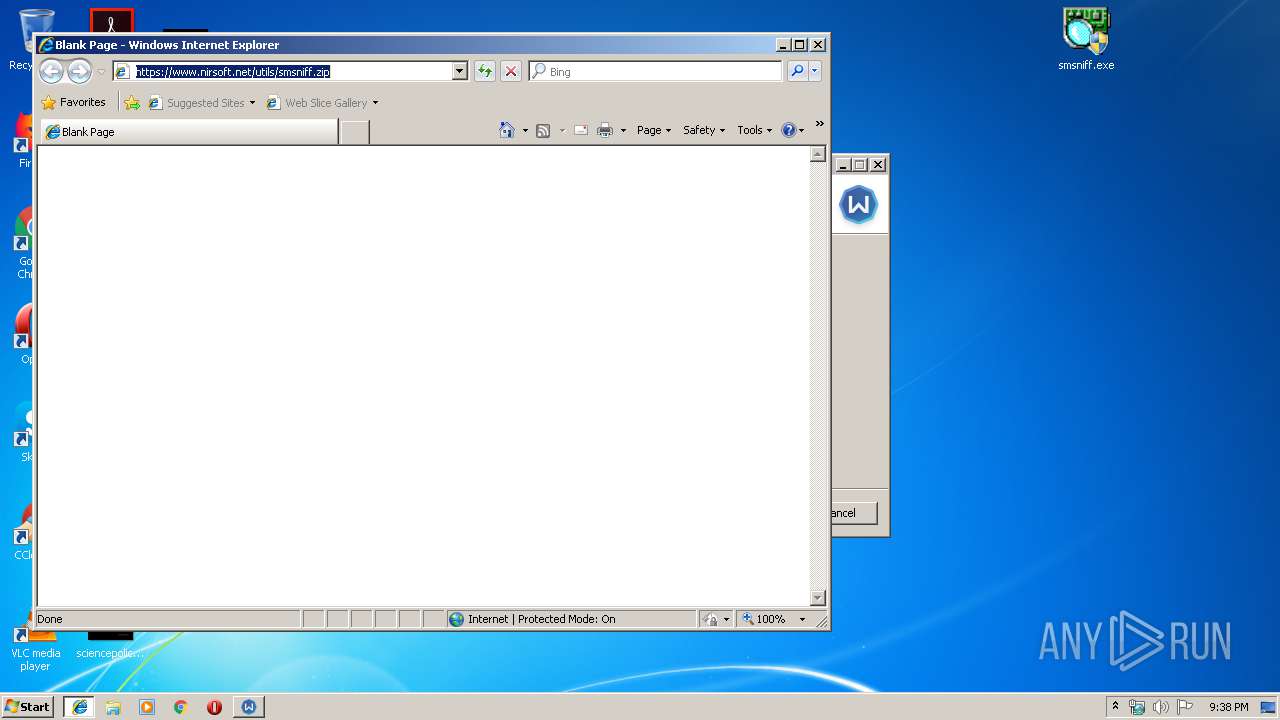Open Windows Explorer folder in the taskbar
Image resolution: width=1280 pixels, height=720 pixels.
[113, 706]
